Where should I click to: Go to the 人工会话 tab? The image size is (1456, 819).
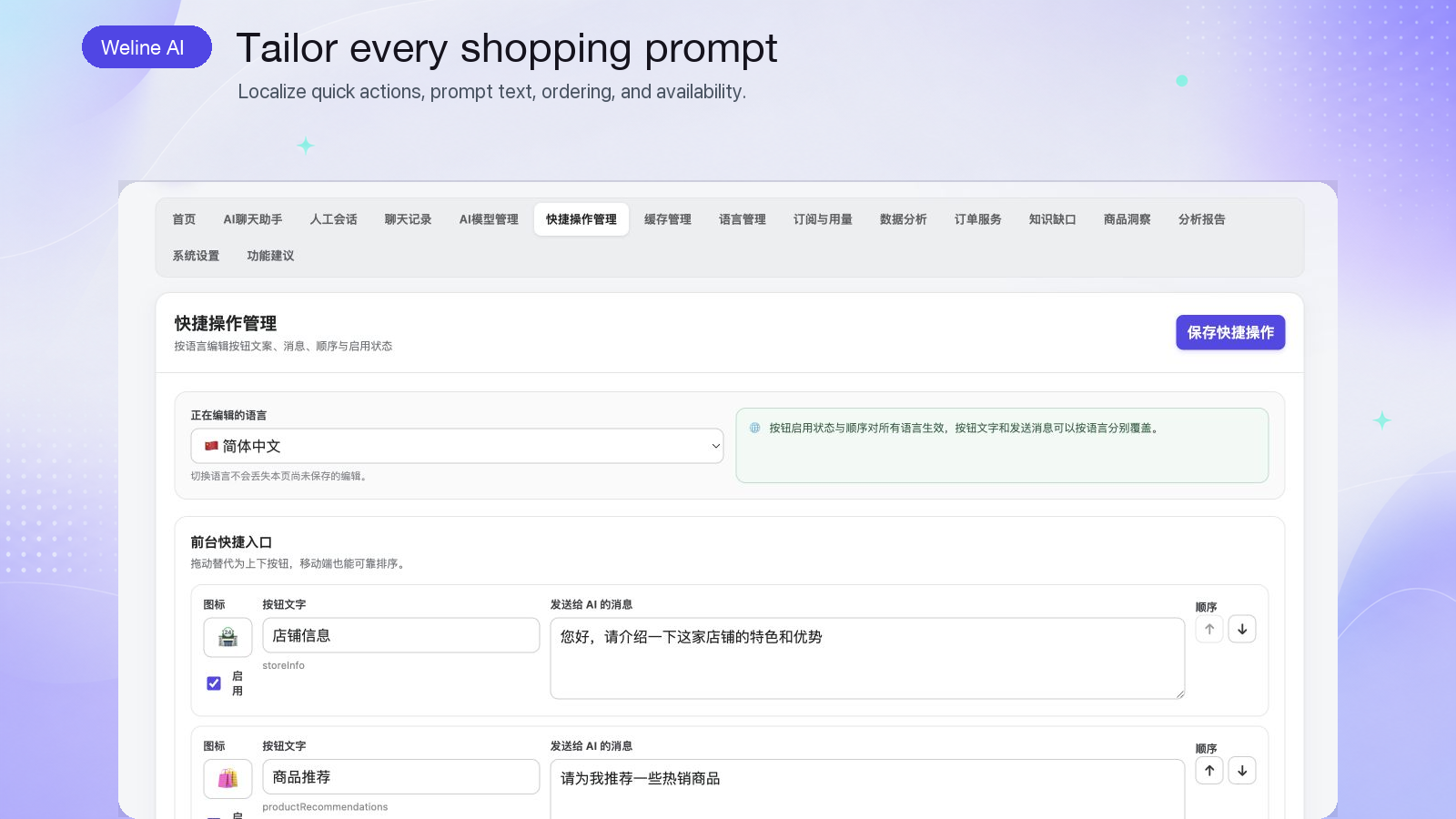[x=333, y=219]
